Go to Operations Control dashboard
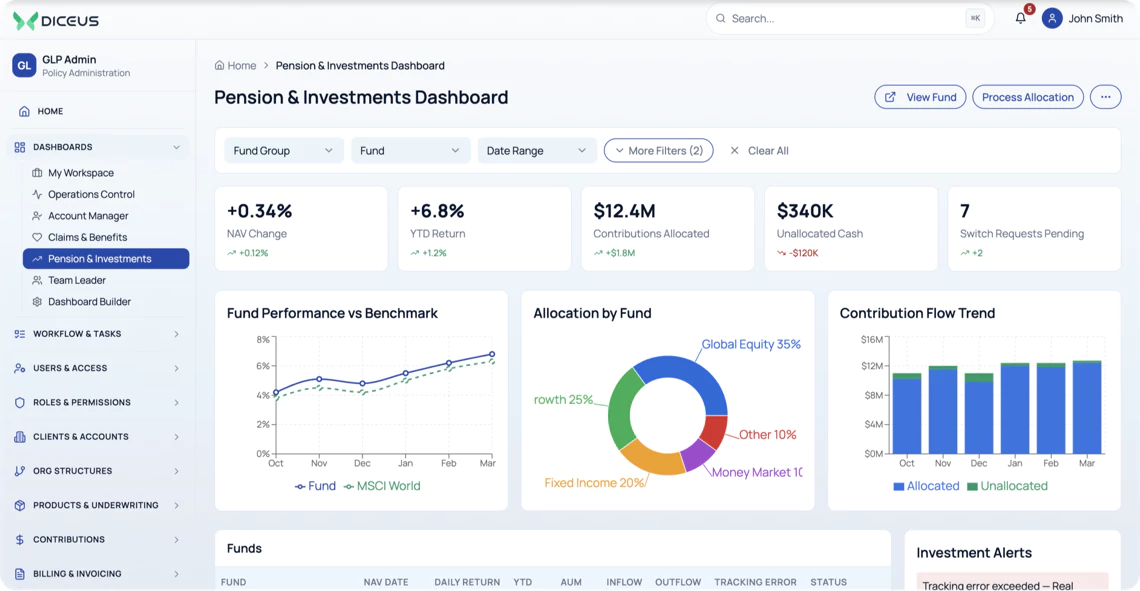This screenshot has height=591, width=1140. (91, 194)
